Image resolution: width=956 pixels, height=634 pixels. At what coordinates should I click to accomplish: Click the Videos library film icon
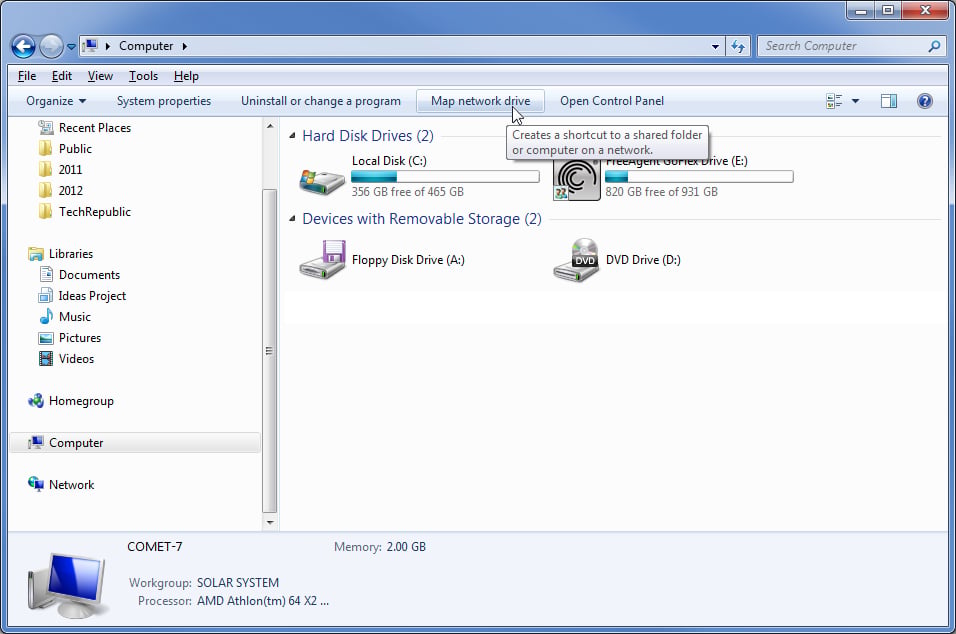46,358
